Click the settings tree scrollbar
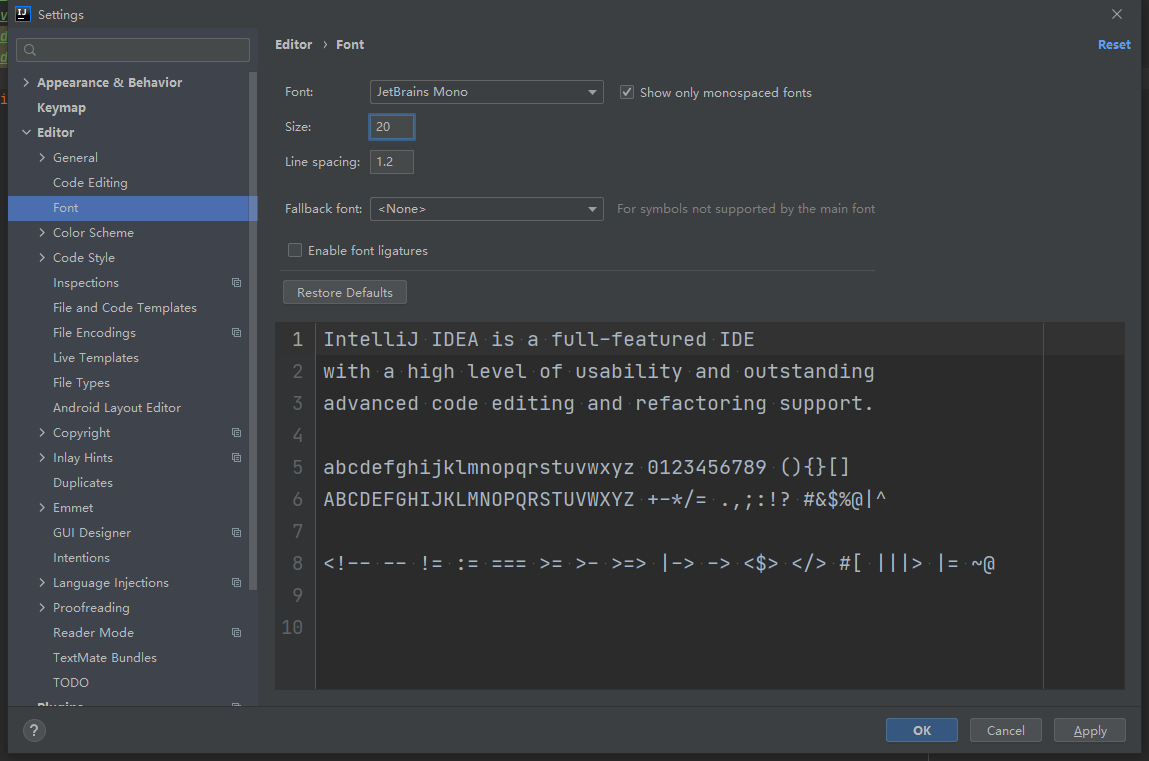The image size is (1149, 761). click(254, 330)
